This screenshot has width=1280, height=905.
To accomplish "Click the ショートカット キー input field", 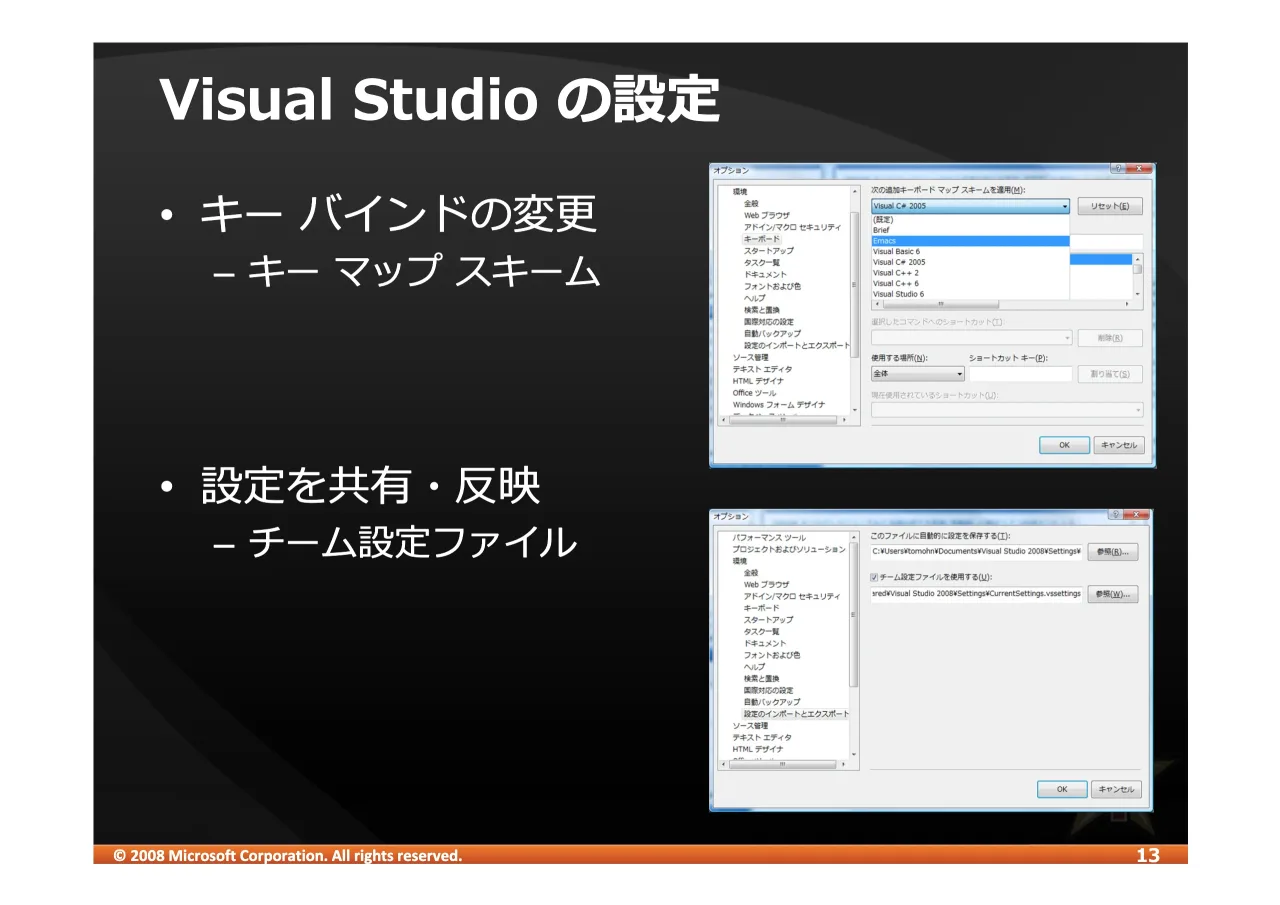I will click(x=1020, y=374).
